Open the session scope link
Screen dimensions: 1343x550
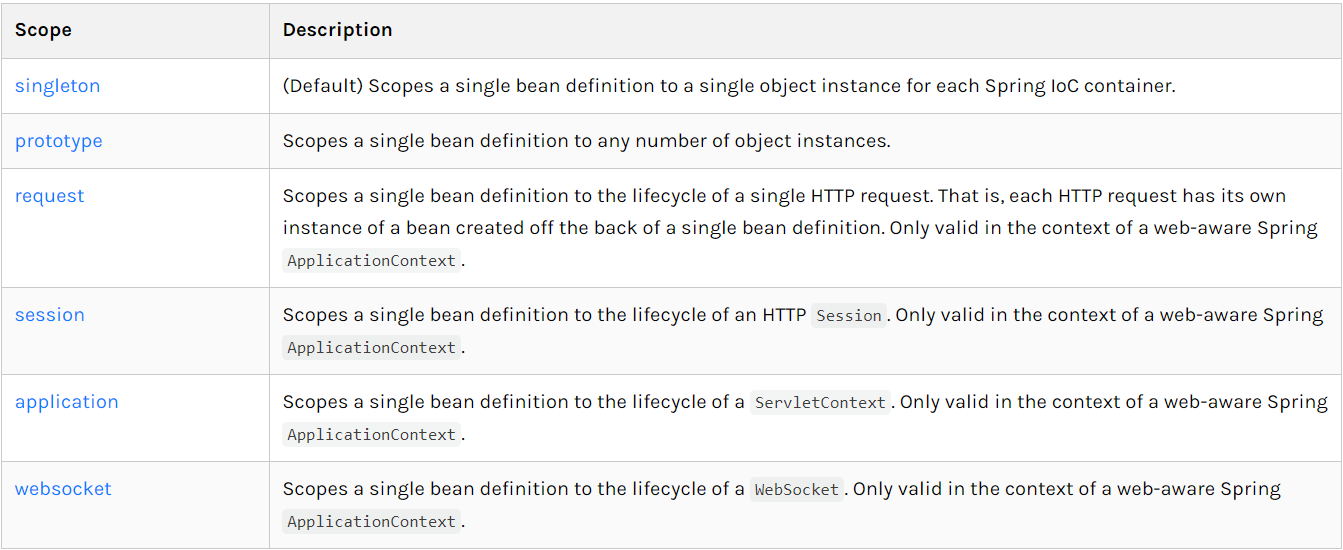(x=49, y=315)
